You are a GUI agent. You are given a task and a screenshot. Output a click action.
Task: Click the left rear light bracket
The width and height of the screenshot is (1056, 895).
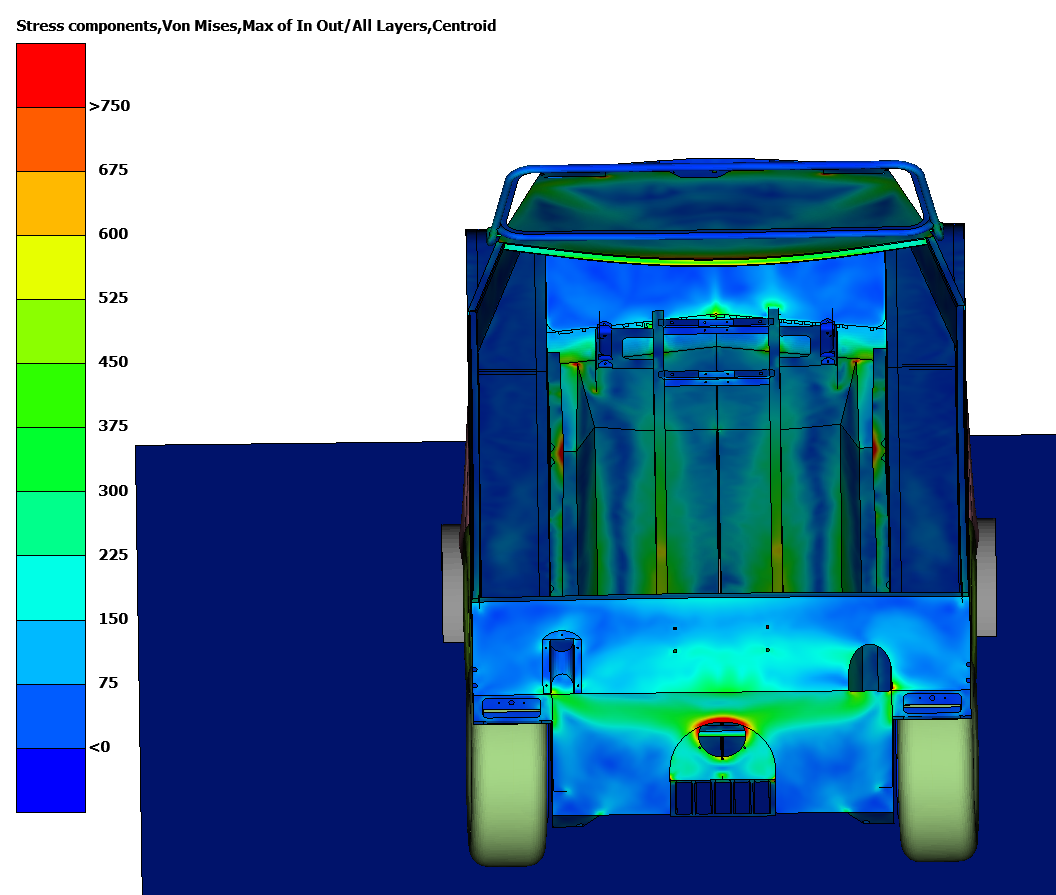click(x=511, y=706)
